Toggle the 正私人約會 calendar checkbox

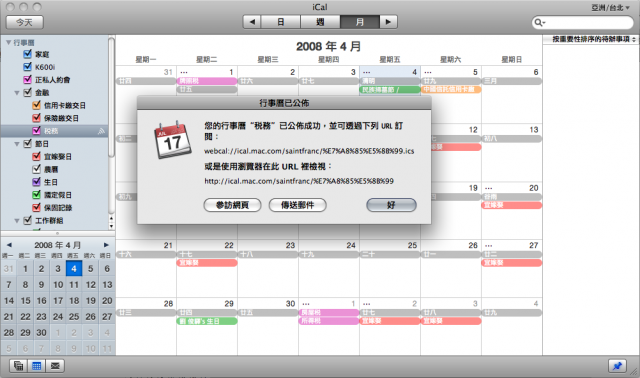pos(28,80)
